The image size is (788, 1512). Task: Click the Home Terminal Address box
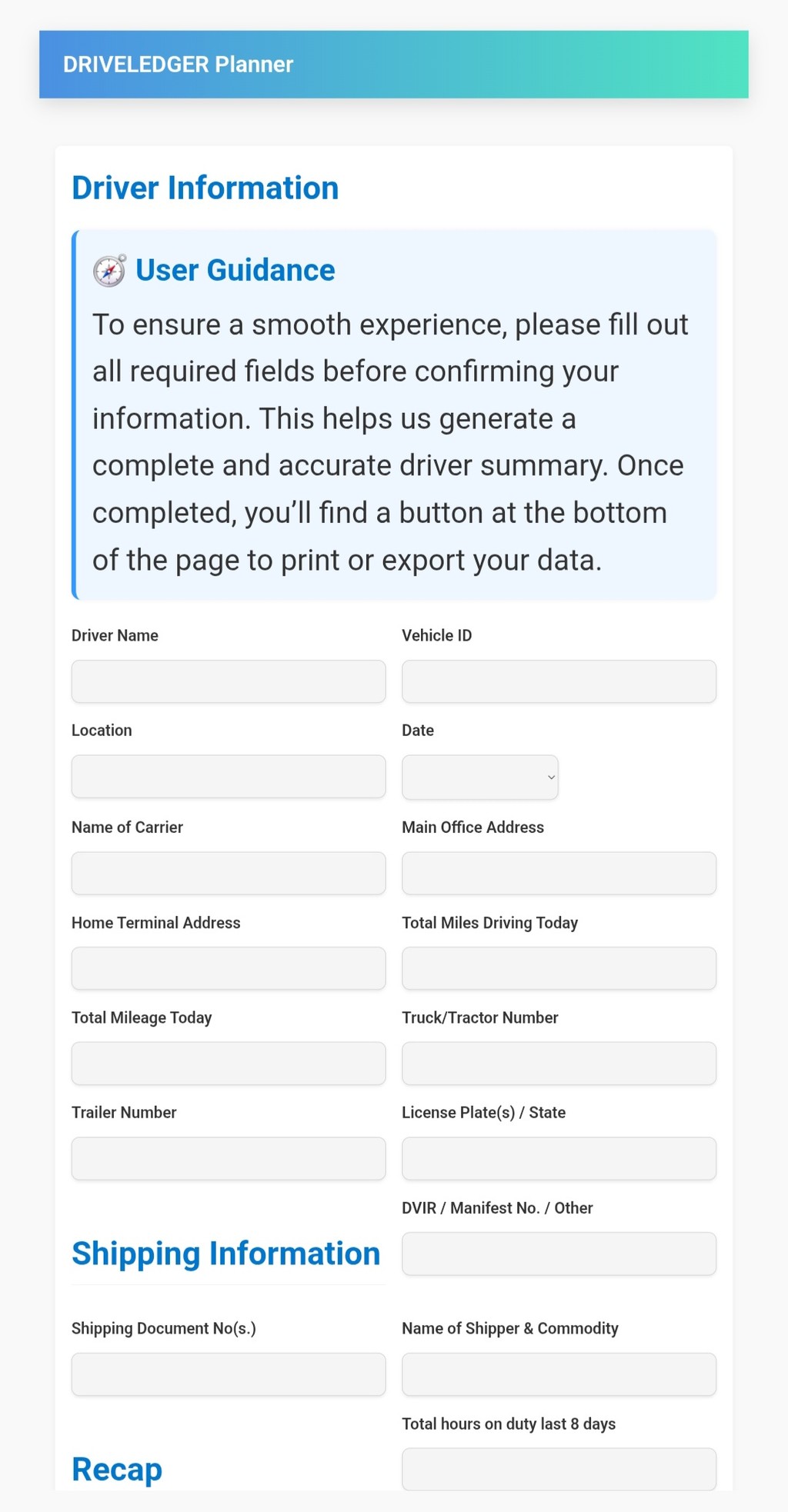(228, 968)
